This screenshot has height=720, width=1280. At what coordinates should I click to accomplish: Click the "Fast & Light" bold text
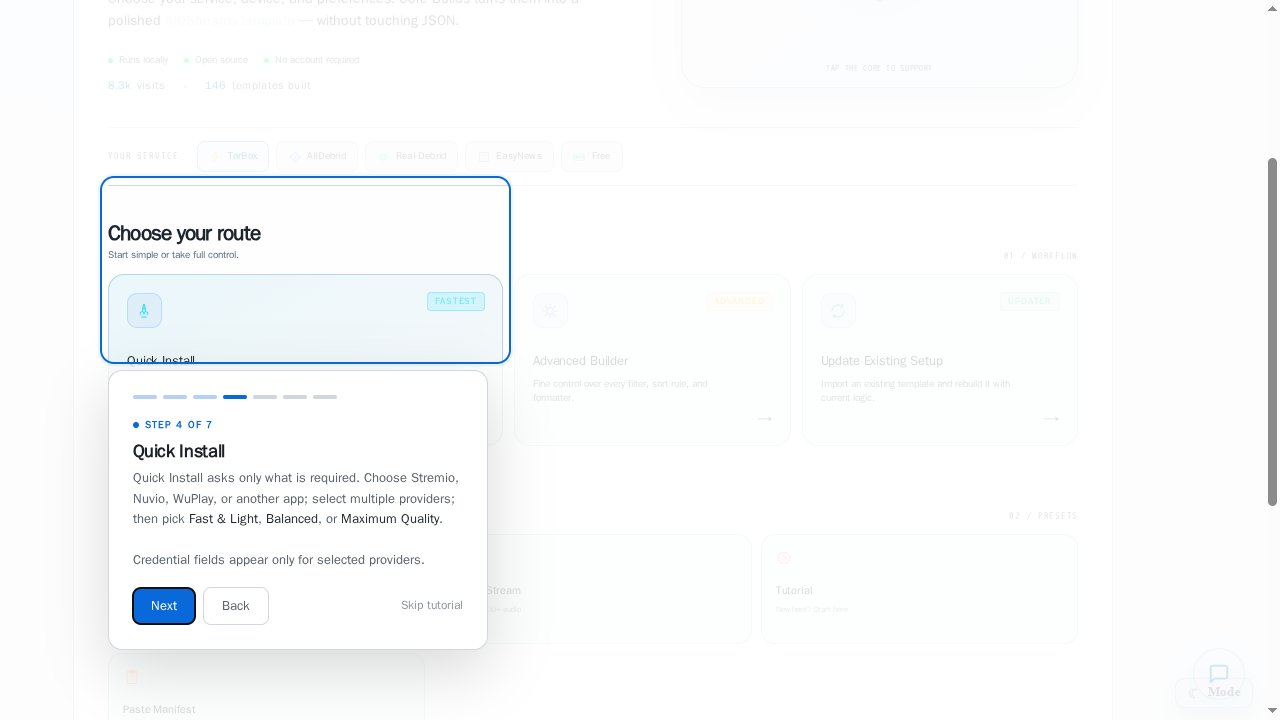(x=224, y=519)
